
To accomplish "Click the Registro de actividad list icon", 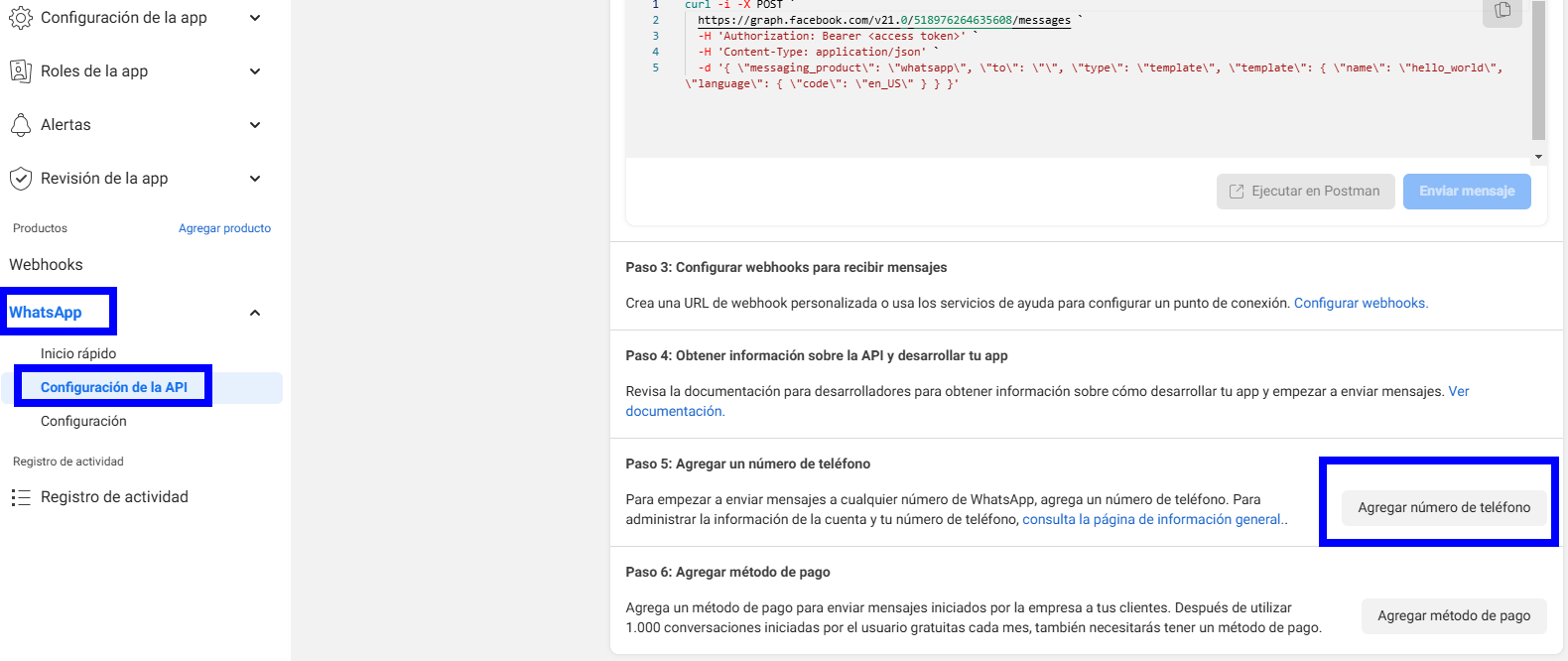I will 21,497.
